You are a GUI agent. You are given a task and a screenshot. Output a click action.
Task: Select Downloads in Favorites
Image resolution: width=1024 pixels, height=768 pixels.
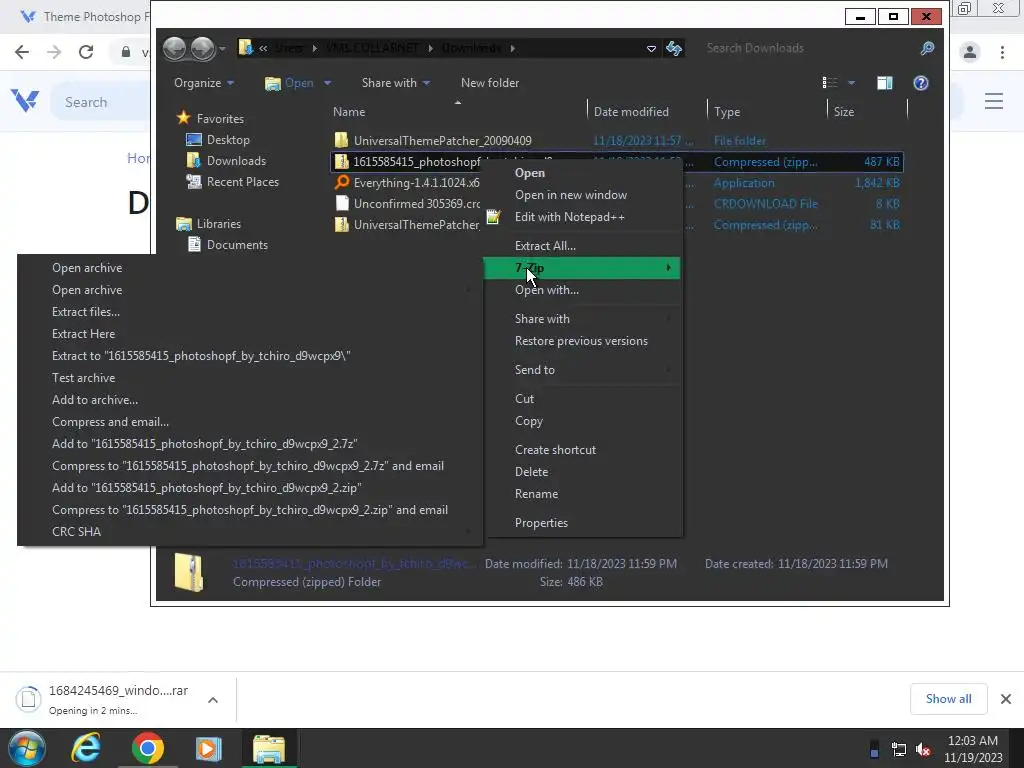pos(236,161)
